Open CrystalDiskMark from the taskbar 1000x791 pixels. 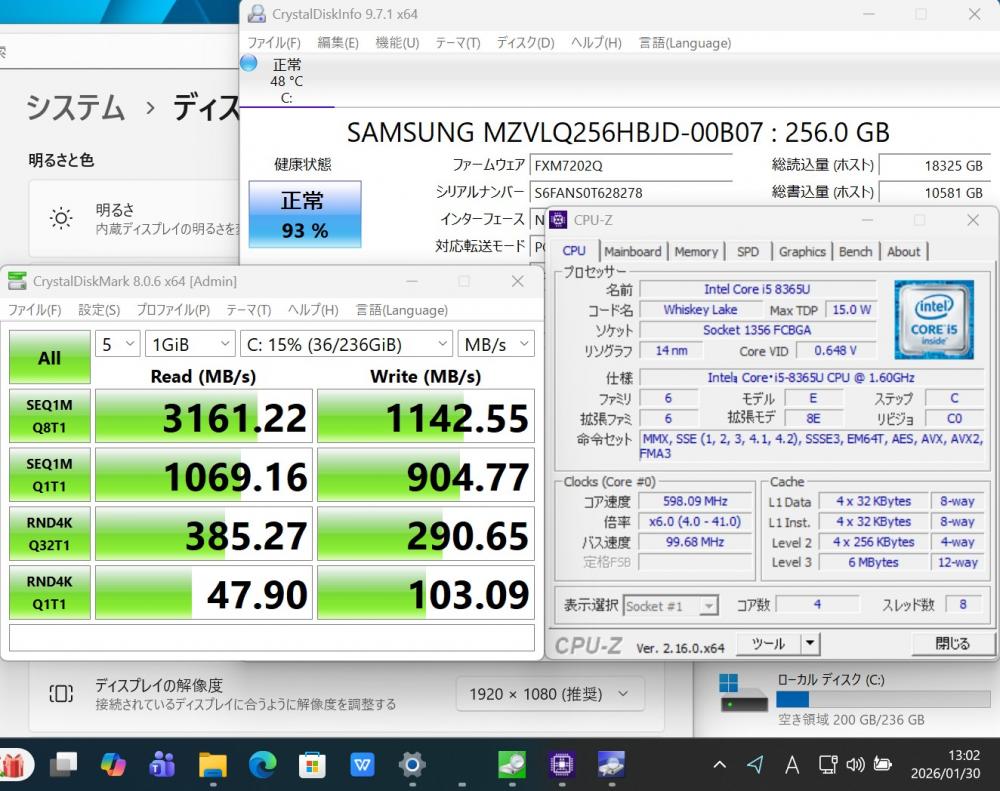(x=512, y=765)
